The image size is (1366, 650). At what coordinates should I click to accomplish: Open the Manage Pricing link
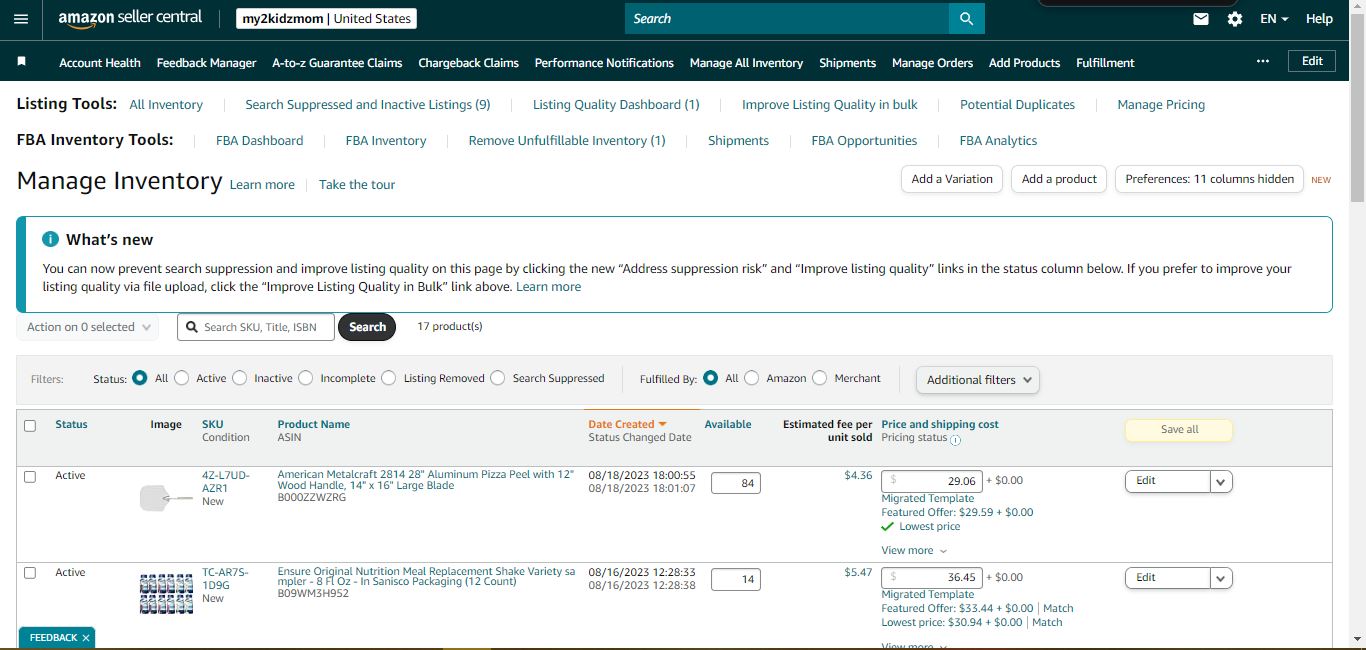pos(1161,104)
